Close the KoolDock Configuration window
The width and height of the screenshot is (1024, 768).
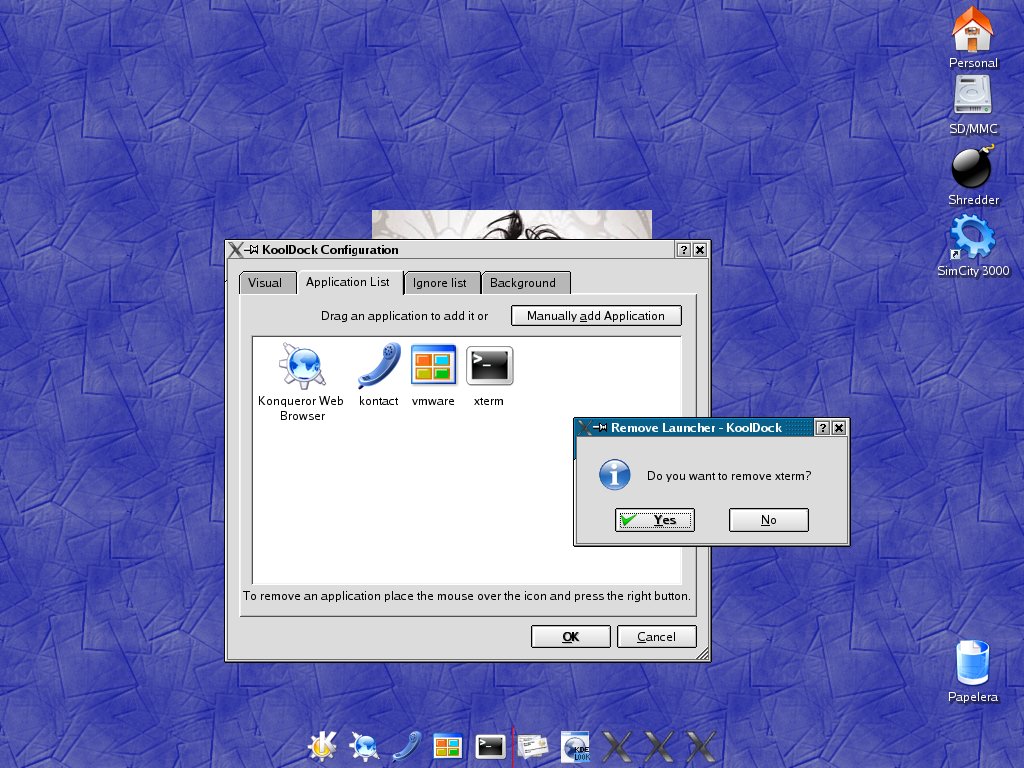pos(700,249)
